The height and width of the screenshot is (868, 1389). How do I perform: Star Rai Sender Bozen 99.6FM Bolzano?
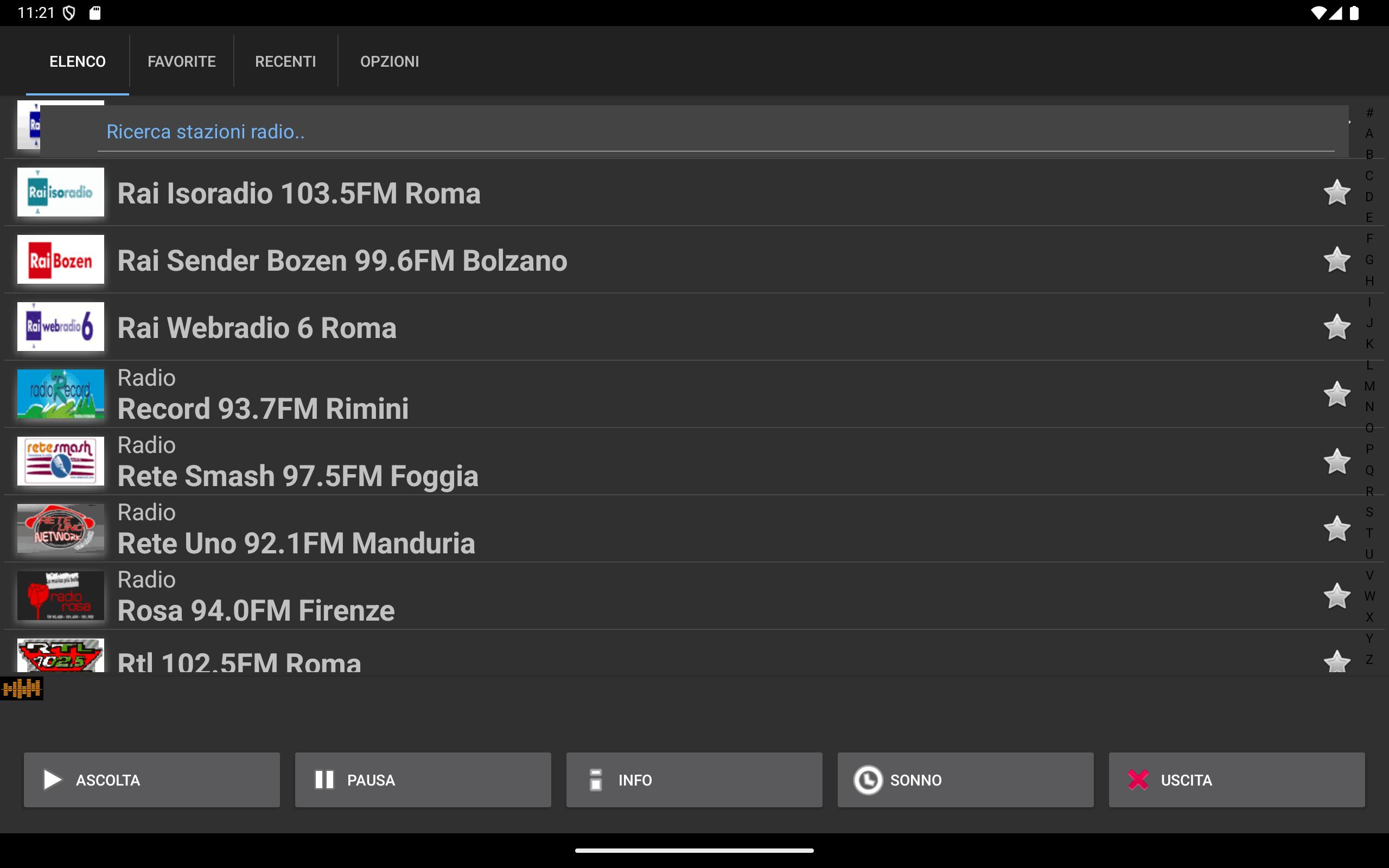1337,259
